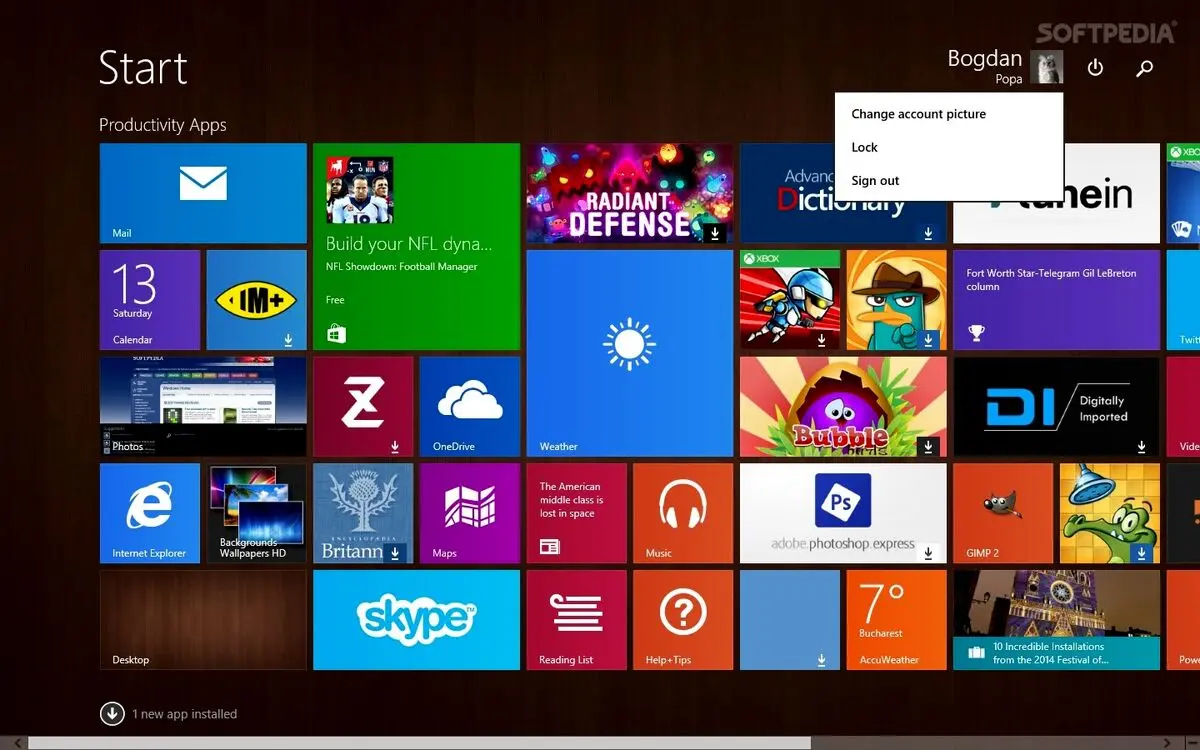Open NFL Showdown Football Manager store tile
The image size is (1200, 750).
pyautogui.click(x=416, y=247)
